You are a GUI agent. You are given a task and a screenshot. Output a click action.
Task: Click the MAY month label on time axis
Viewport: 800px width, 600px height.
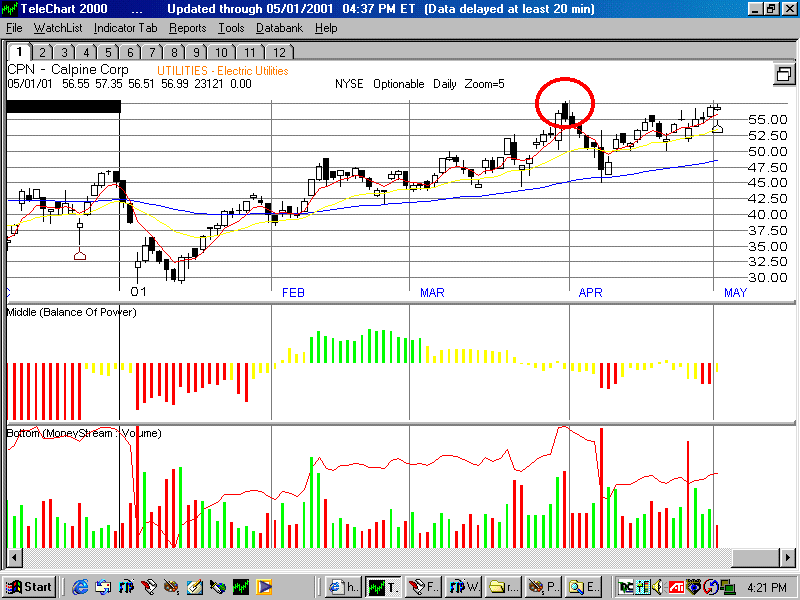pyautogui.click(x=735, y=293)
